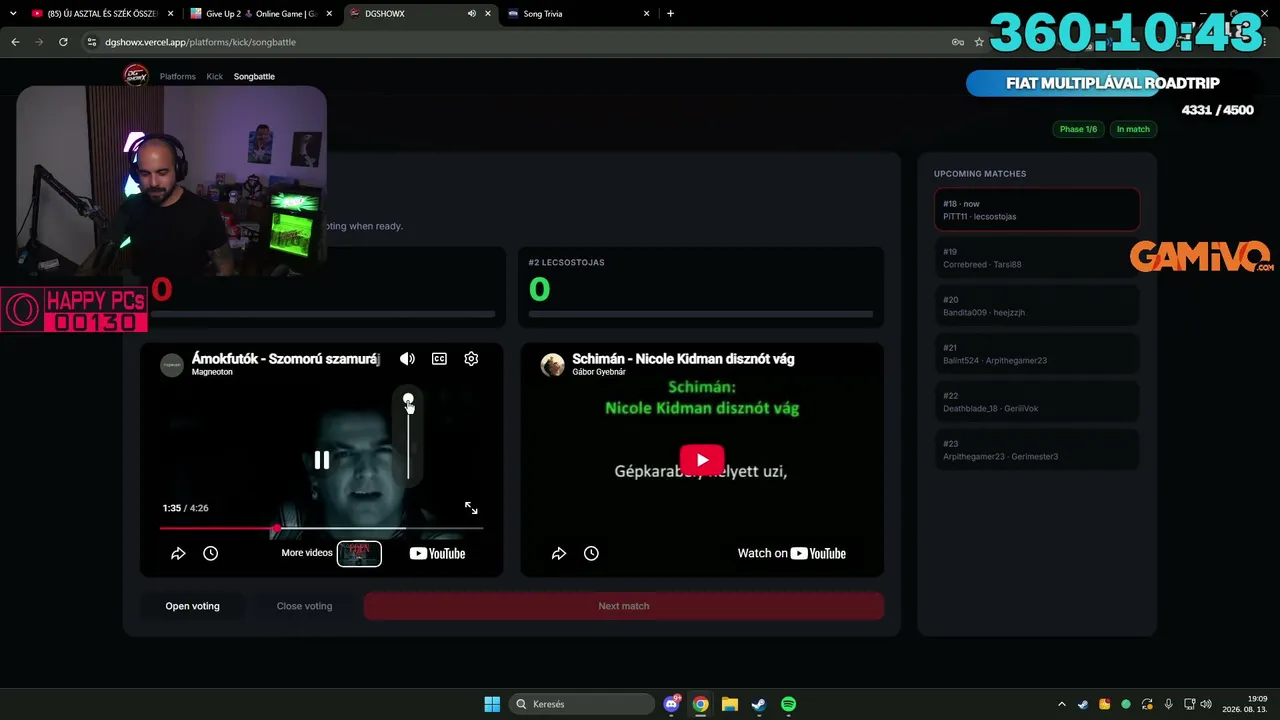Click the address bar URL
The height and width of the screenshot is (720, 1280).
pos(201,42)
